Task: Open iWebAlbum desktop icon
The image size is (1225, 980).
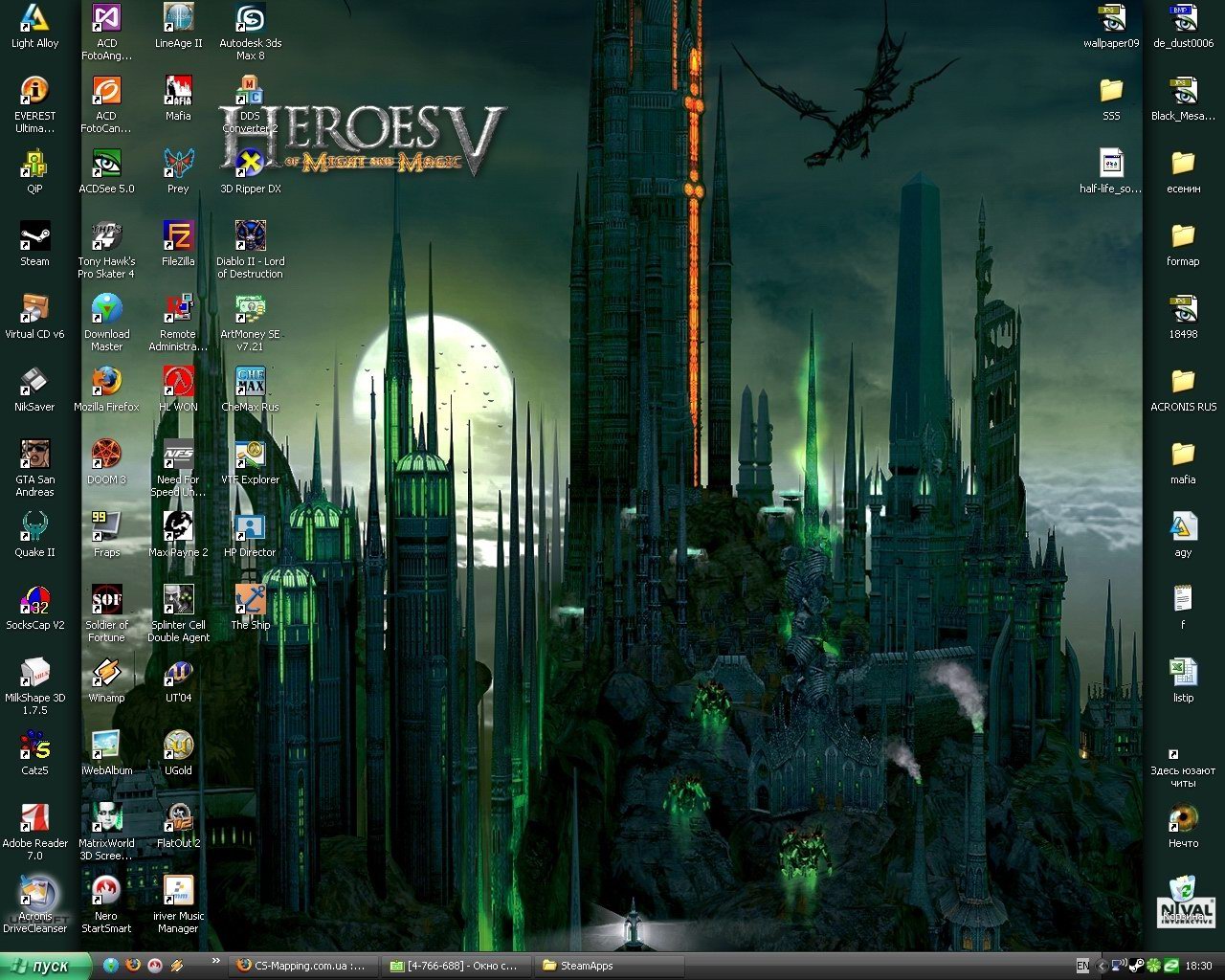Action: (106, 746)
